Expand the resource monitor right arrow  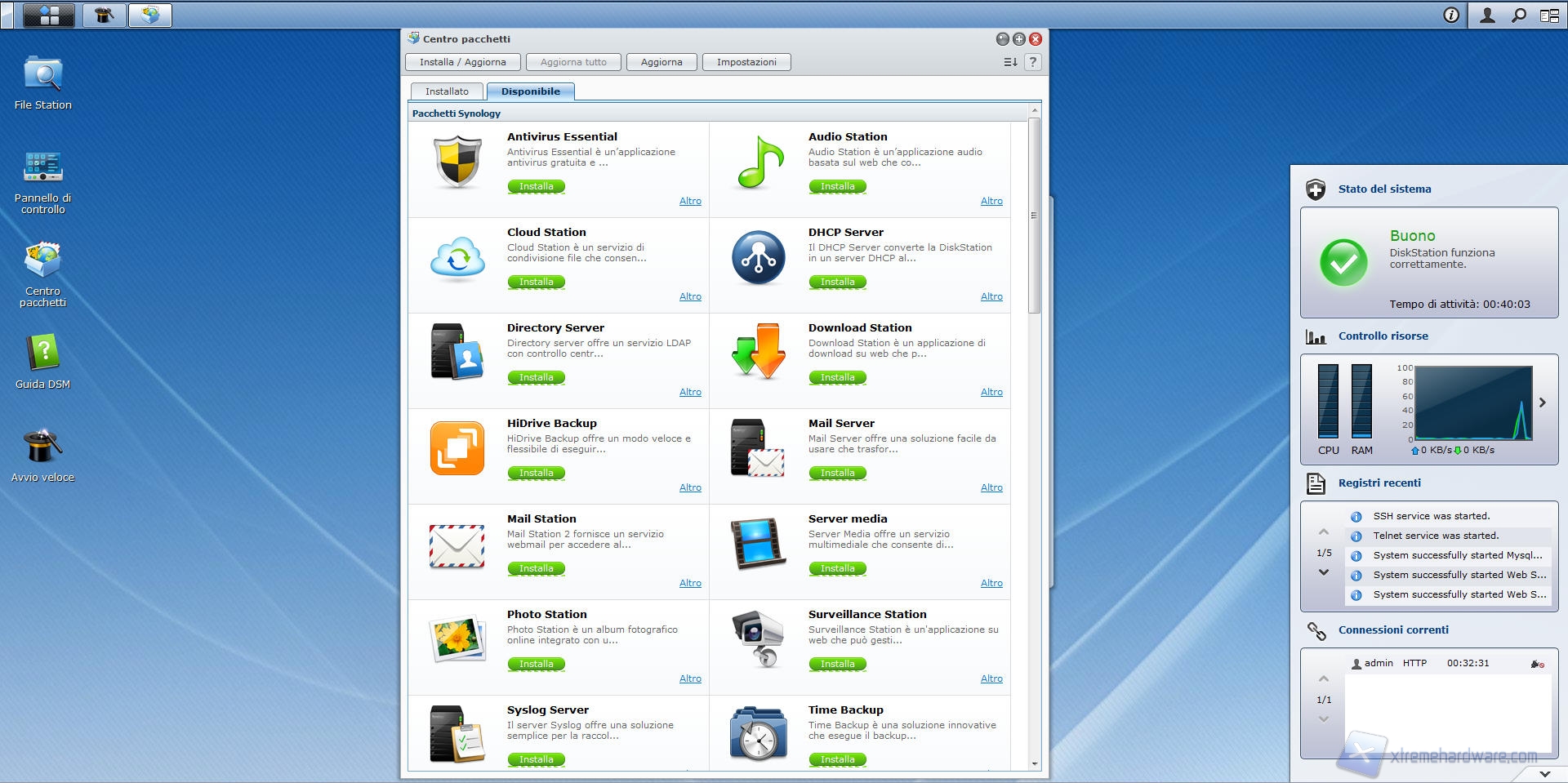pos(1543,403)
